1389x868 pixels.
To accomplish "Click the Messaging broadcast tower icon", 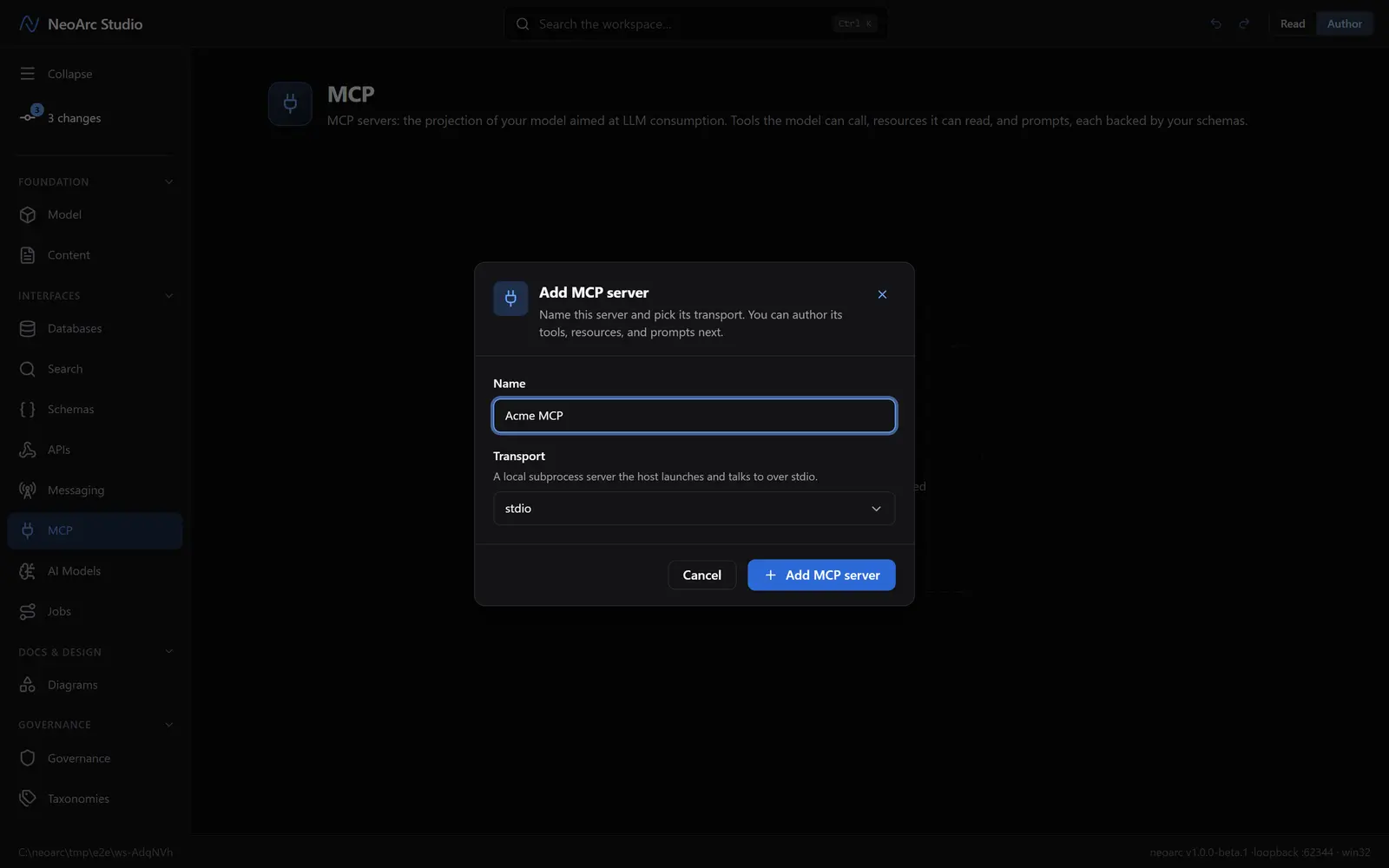I will click(28, 490).
